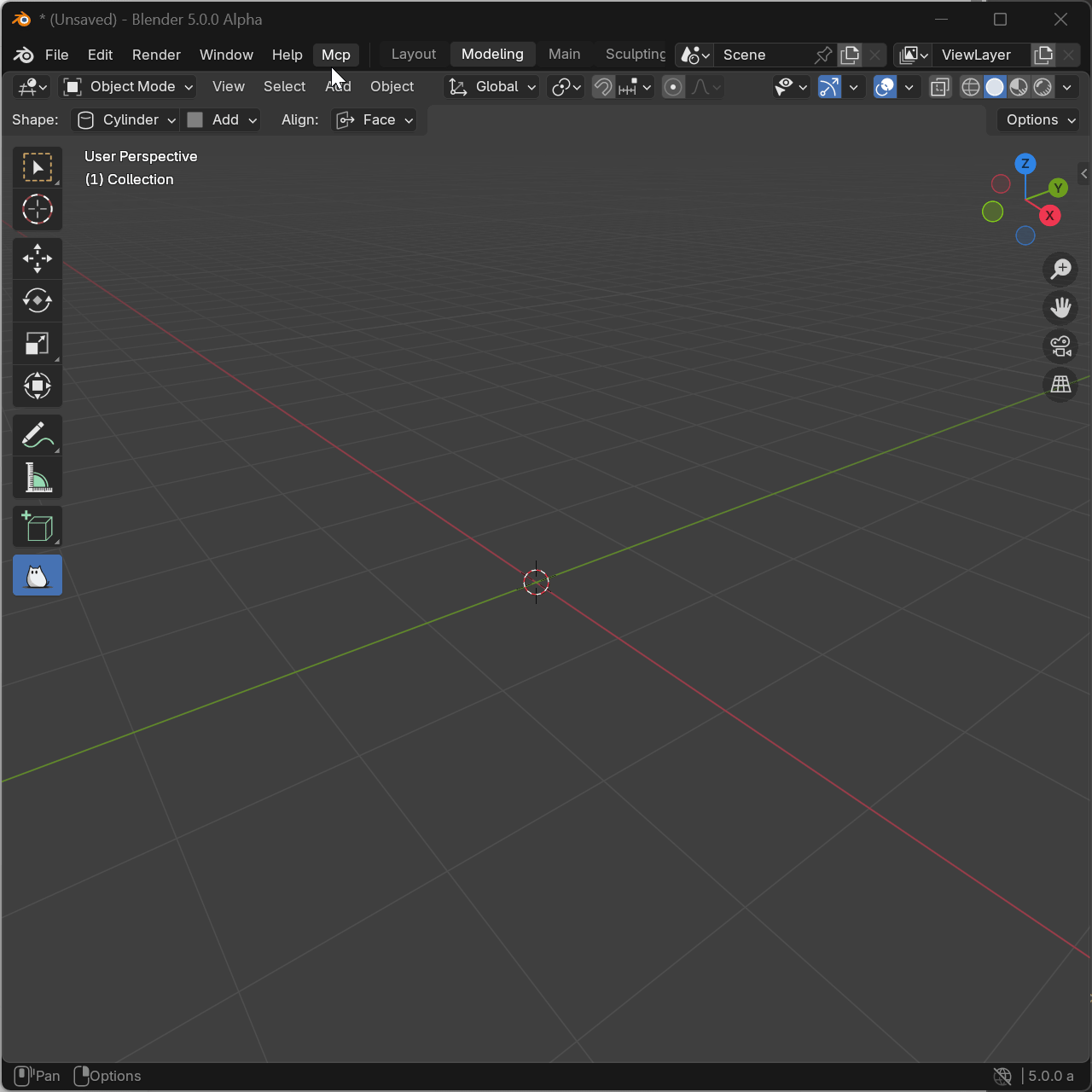Toggle snapping magnet on
Viewport: 1092px width, 1092px height.
point(603,87)
